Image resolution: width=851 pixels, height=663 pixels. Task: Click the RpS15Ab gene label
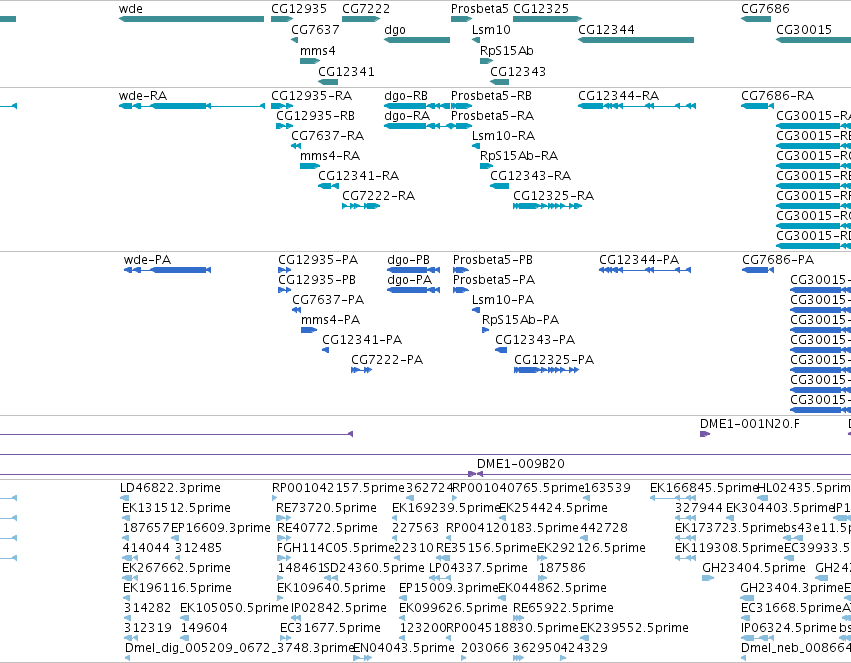507,51
